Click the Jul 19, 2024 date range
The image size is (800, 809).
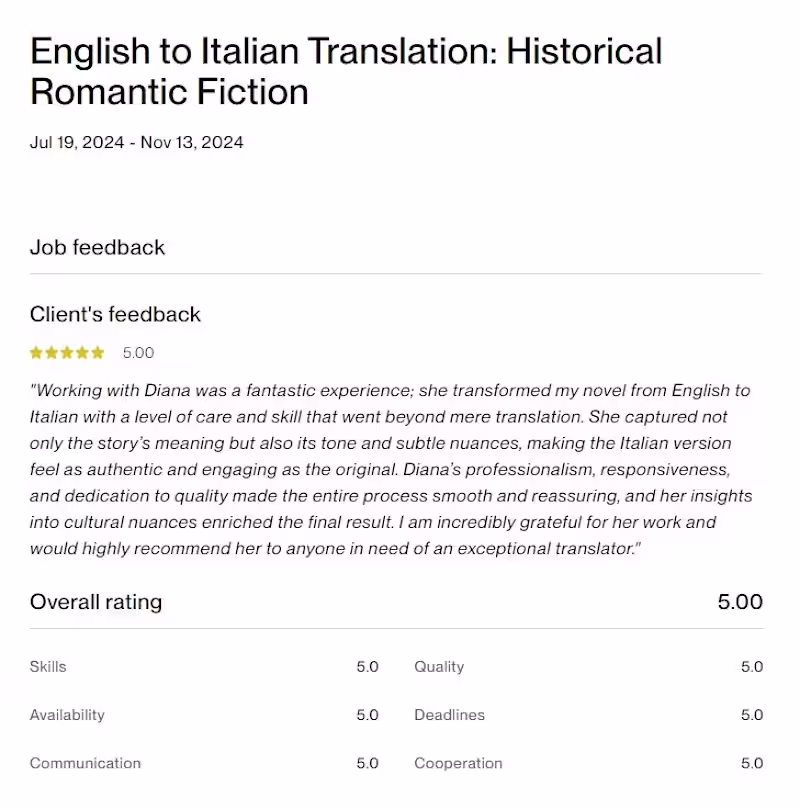(x=136, y=142)
